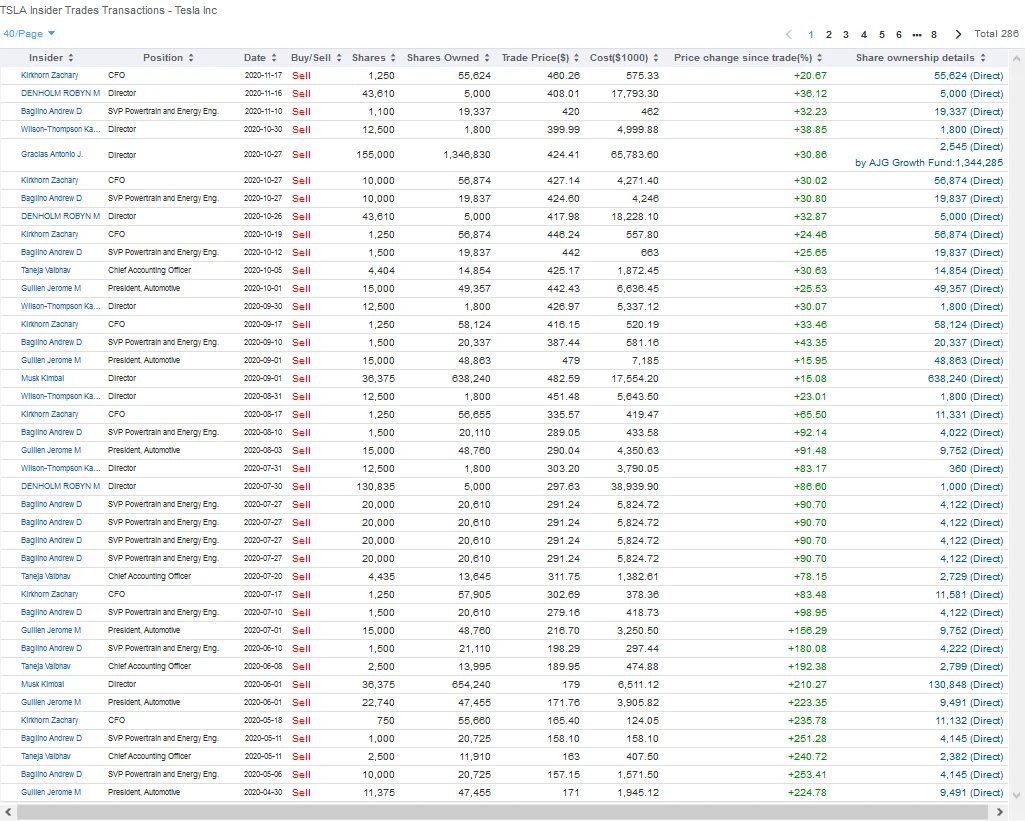This screenshot has height=821, width=1025.
Task: Click '55,624 (Direct)' ownership details
Action: click(968, 76)
